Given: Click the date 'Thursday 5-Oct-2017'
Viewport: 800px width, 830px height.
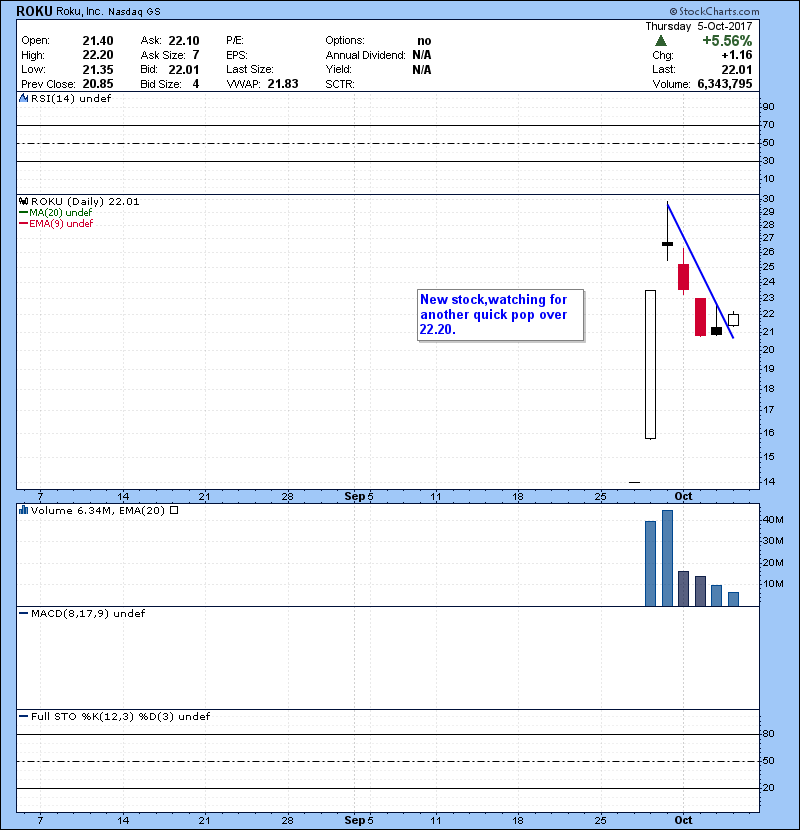Looking at the screenshot, I should (x=699, y=26).
